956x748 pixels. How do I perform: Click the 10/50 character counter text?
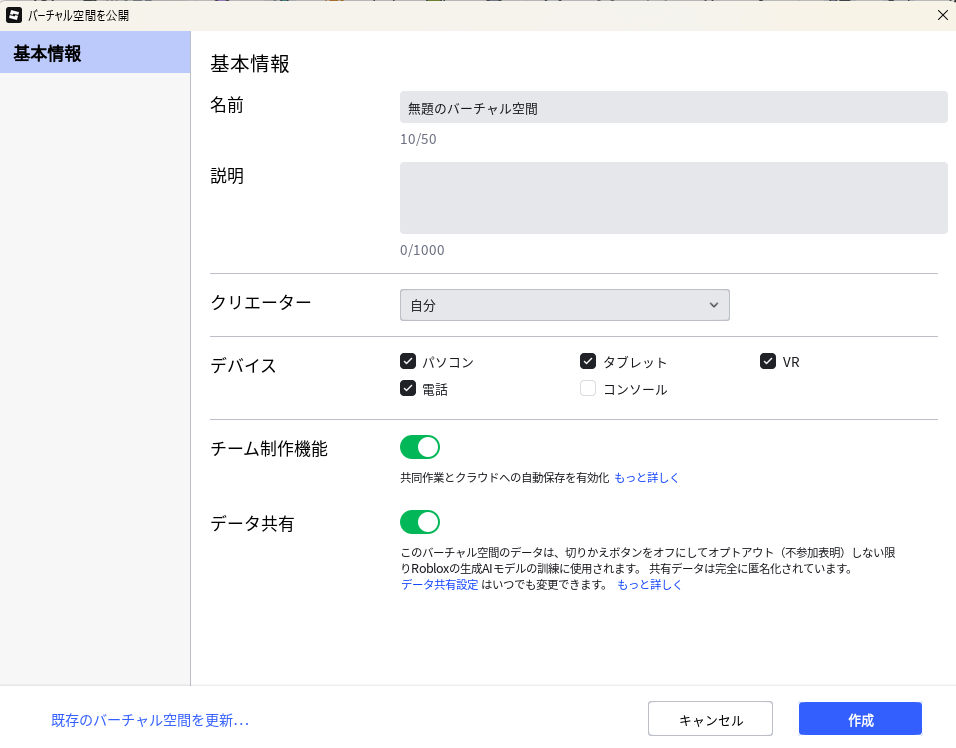(418, 139)
